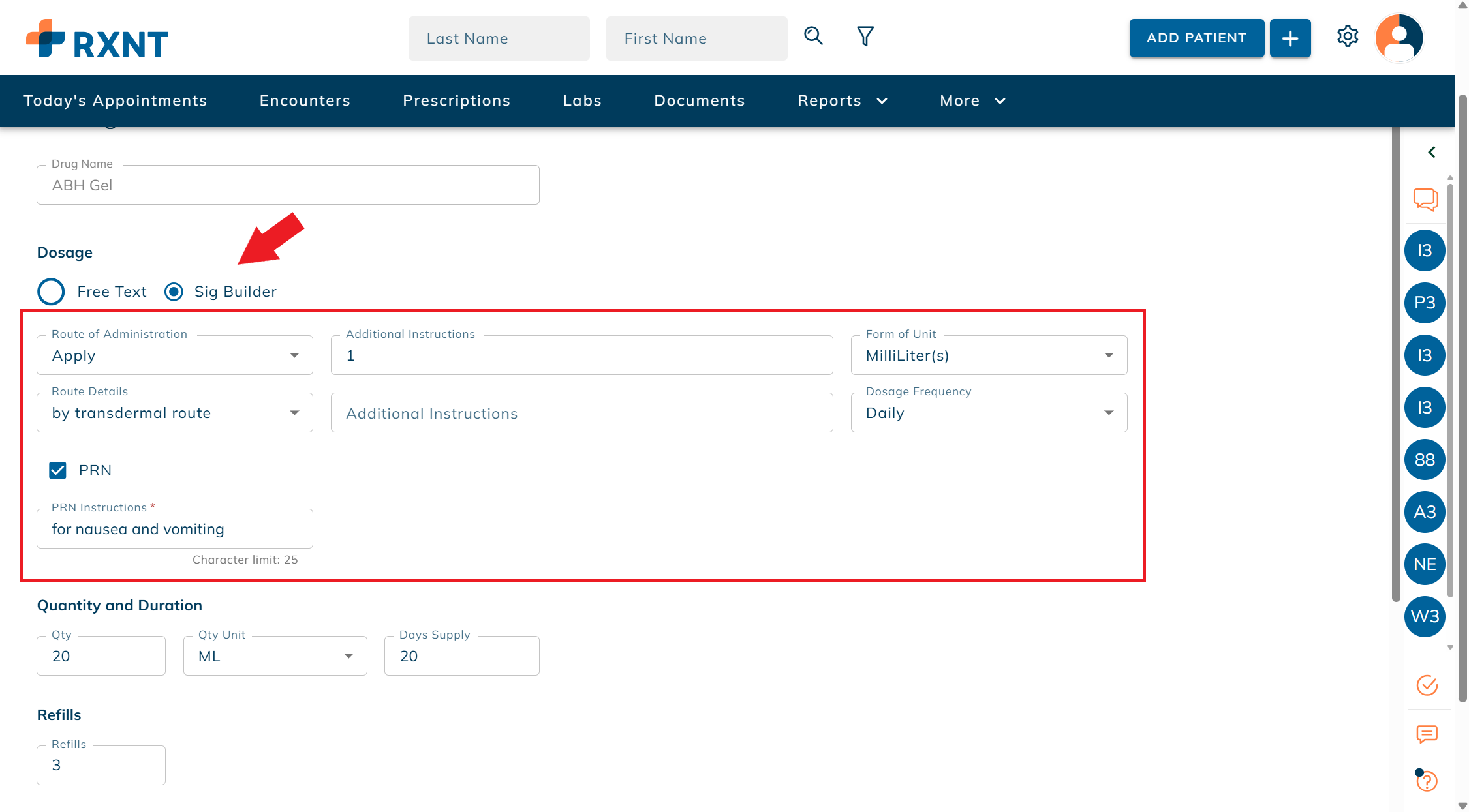Open the Qty Unit dropdown
This screenshot has width=1469, height=812.
click(x=275, y=656)
